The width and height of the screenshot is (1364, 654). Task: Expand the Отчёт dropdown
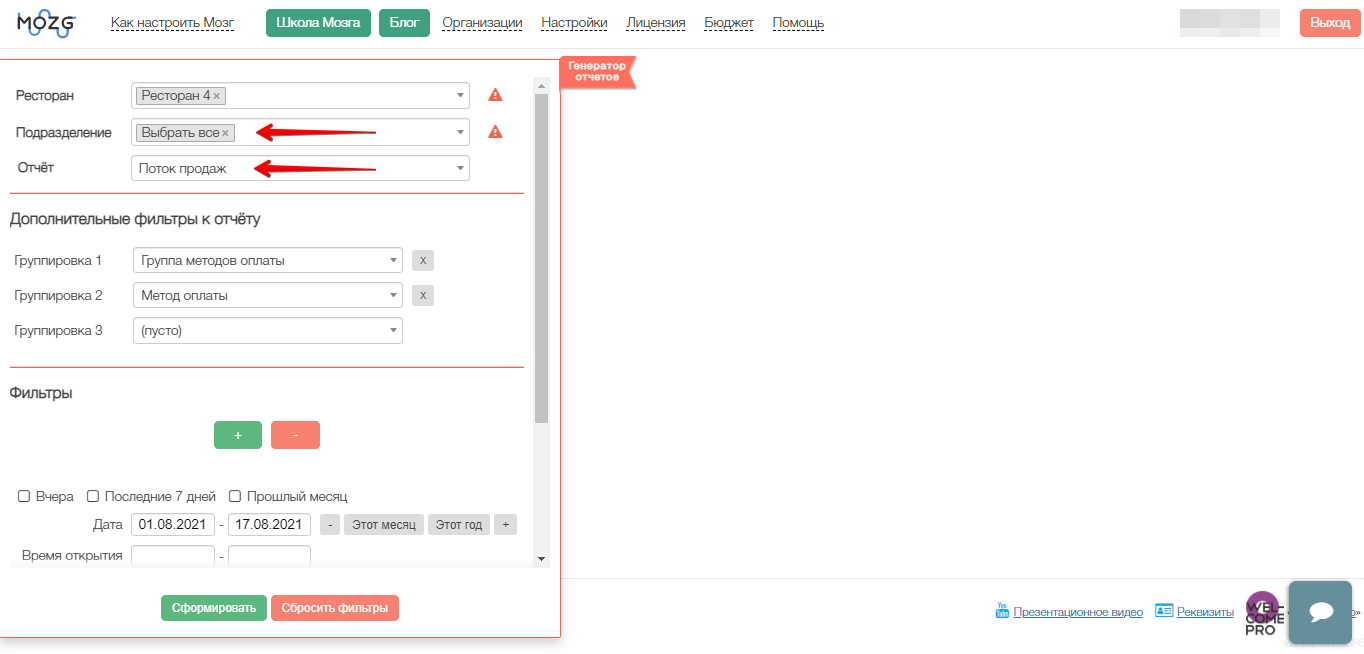(x=300, y=168)
